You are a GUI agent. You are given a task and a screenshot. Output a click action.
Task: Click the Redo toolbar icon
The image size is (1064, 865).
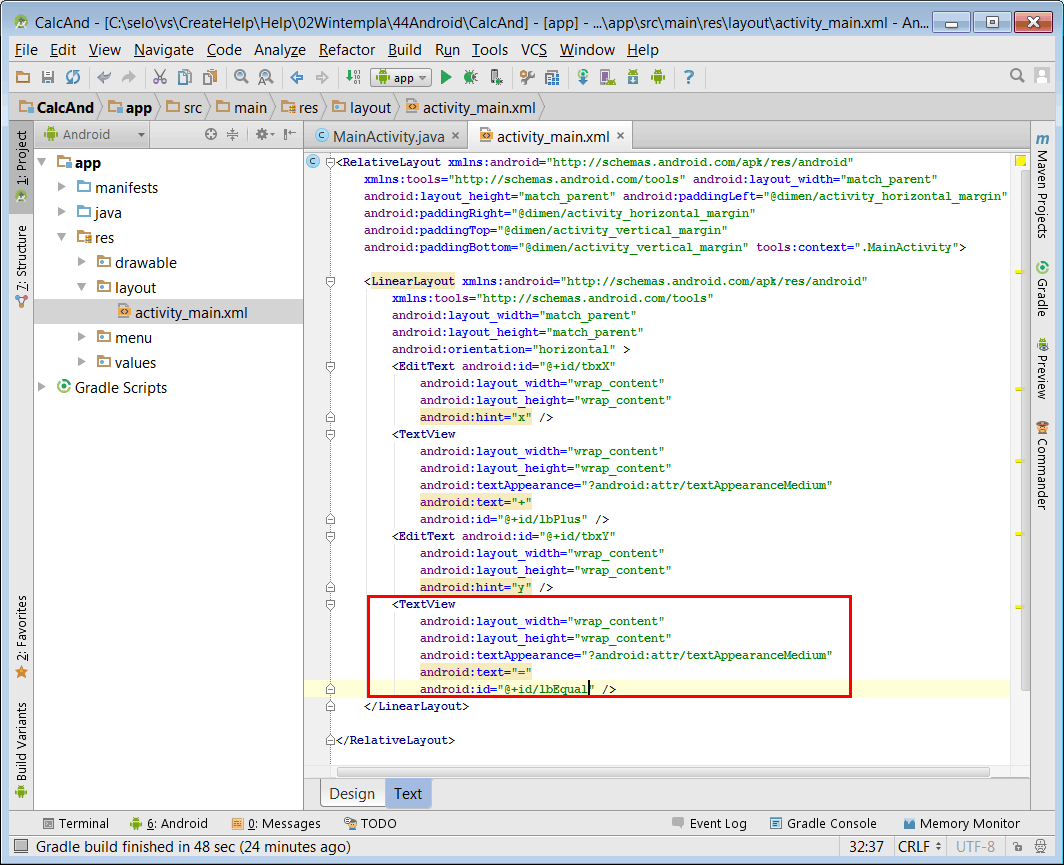[128, 77]
